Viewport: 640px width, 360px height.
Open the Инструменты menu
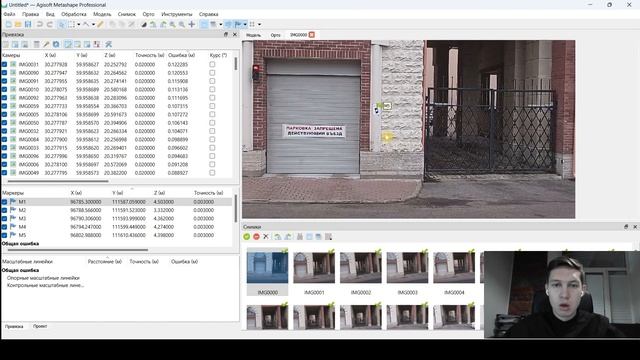(176, 14)
